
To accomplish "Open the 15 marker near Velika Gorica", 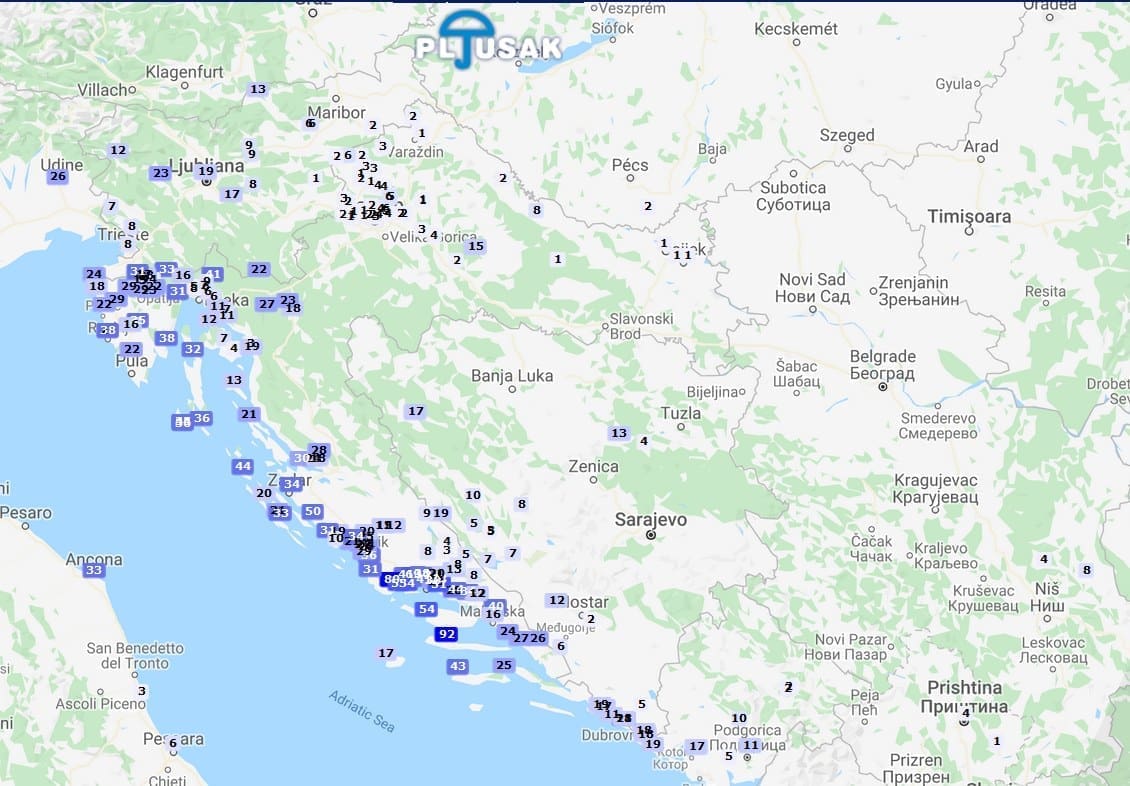I will pyautogui.click(x=476, y=246).
